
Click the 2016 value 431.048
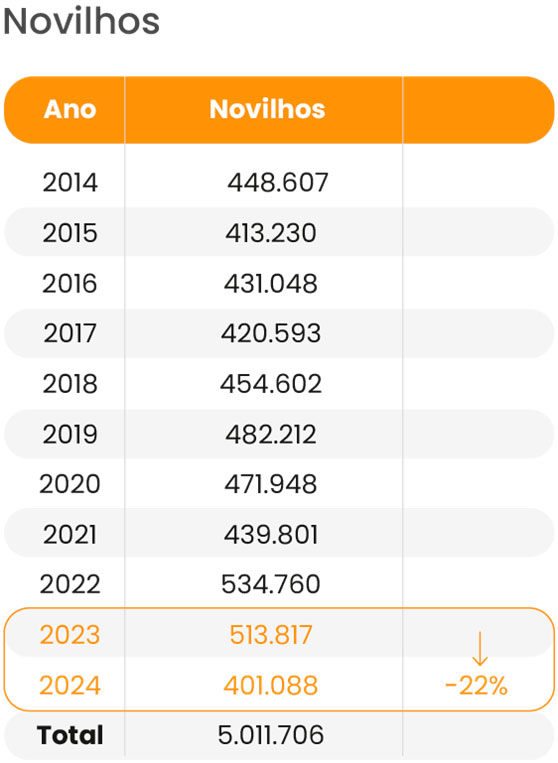point(270,284)
